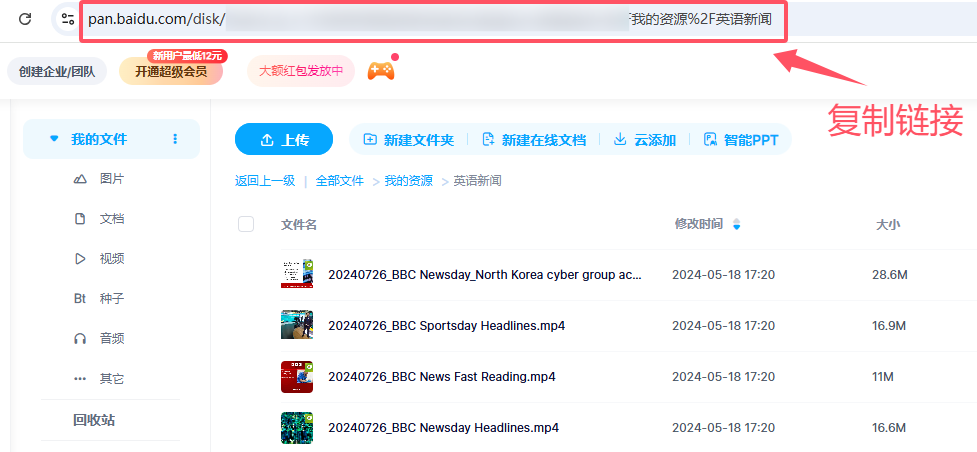
Task: Click 英语新闻 breadcrumb text
Action: [x=477, y=181]
